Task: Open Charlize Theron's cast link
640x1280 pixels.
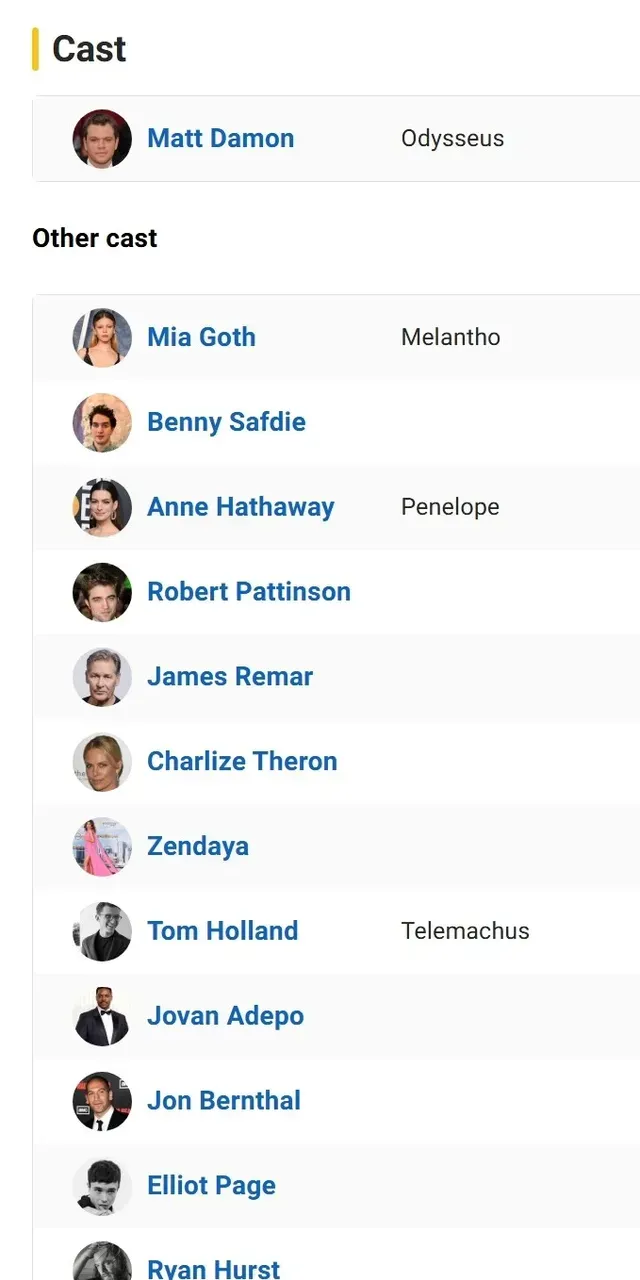Action: (x=242, y=761)
